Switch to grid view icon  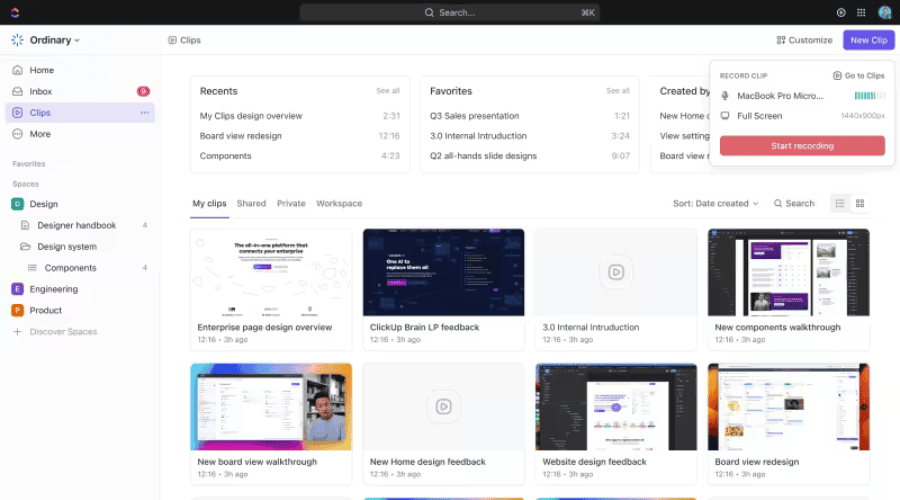(x=860, y=203)
